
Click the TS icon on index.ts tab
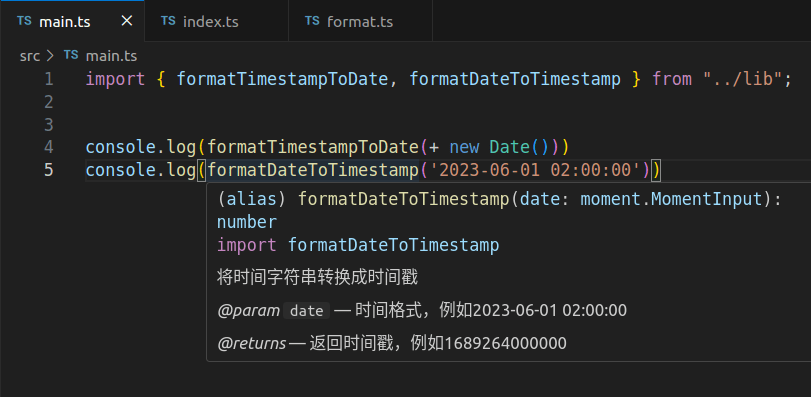168,21
